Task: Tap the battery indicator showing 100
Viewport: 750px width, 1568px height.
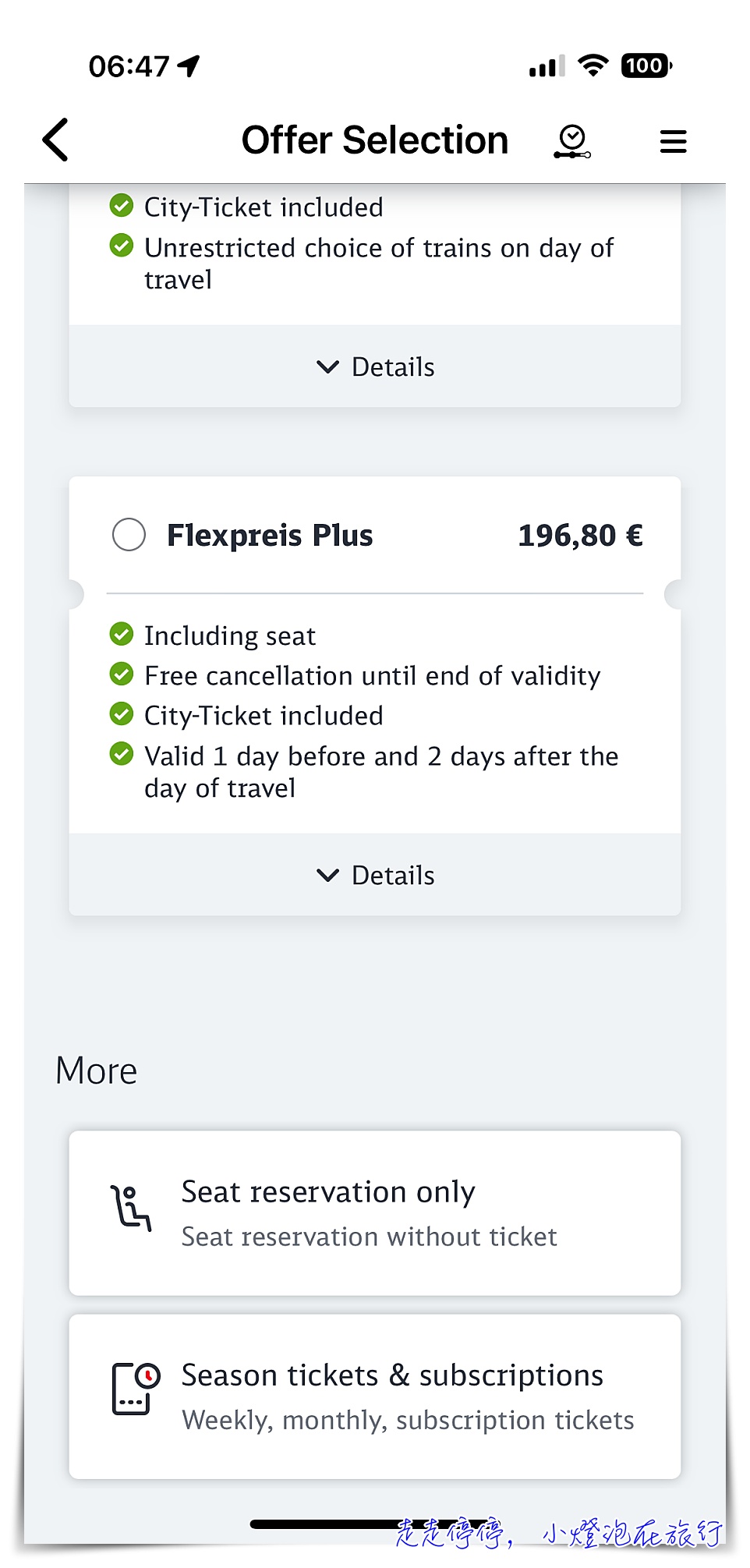Action: pyautogui.click(x=646, y=65)
